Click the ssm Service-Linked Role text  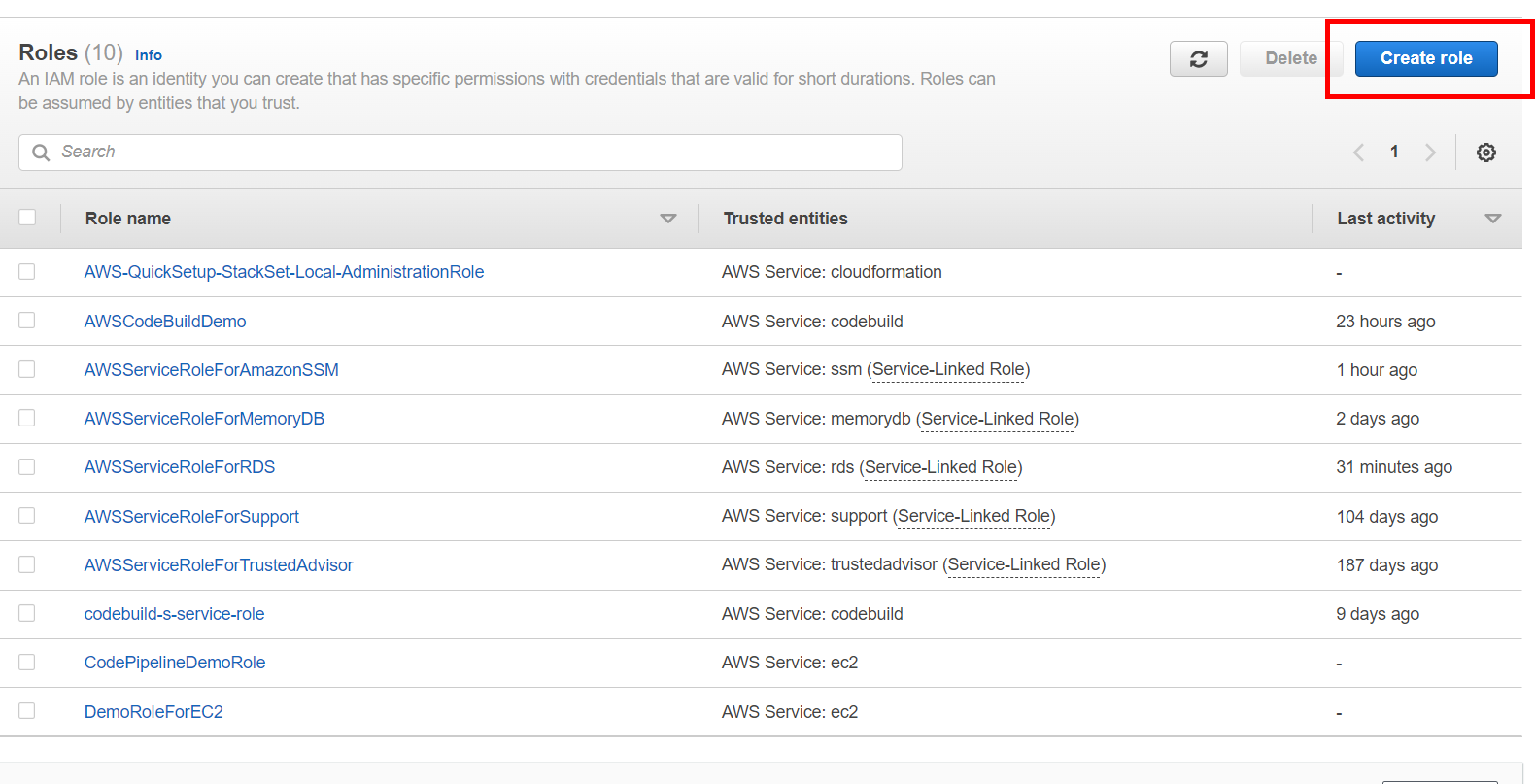pos(948,370)
